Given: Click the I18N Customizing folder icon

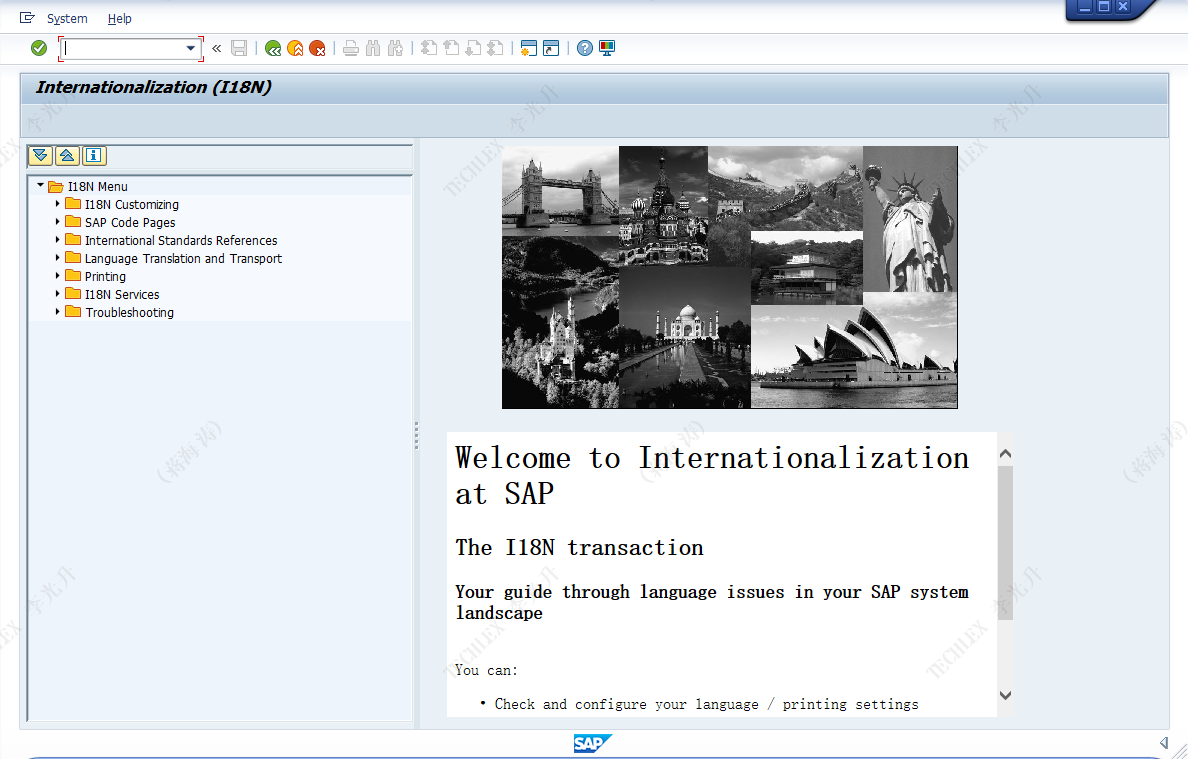Looking at the screenshot, I should tap(73, 203).
